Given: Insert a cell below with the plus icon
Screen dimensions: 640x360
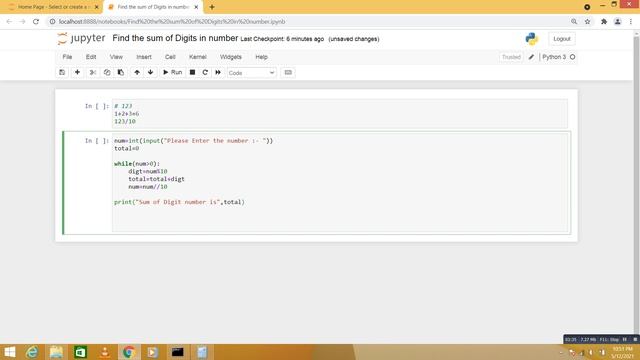Looking at the screenshot, I should [77, 72].
